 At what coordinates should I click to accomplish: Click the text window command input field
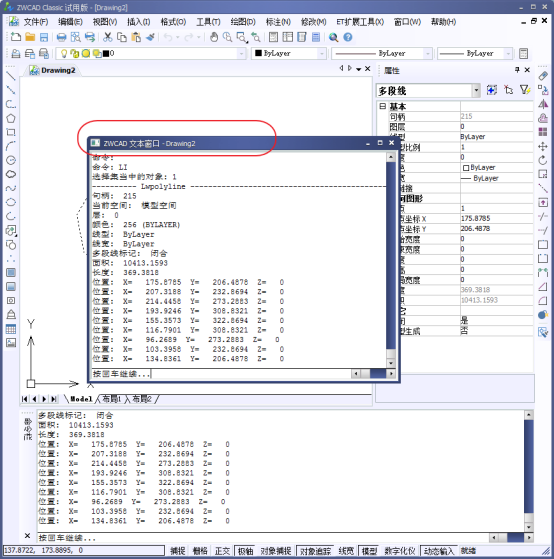(221, 374)
